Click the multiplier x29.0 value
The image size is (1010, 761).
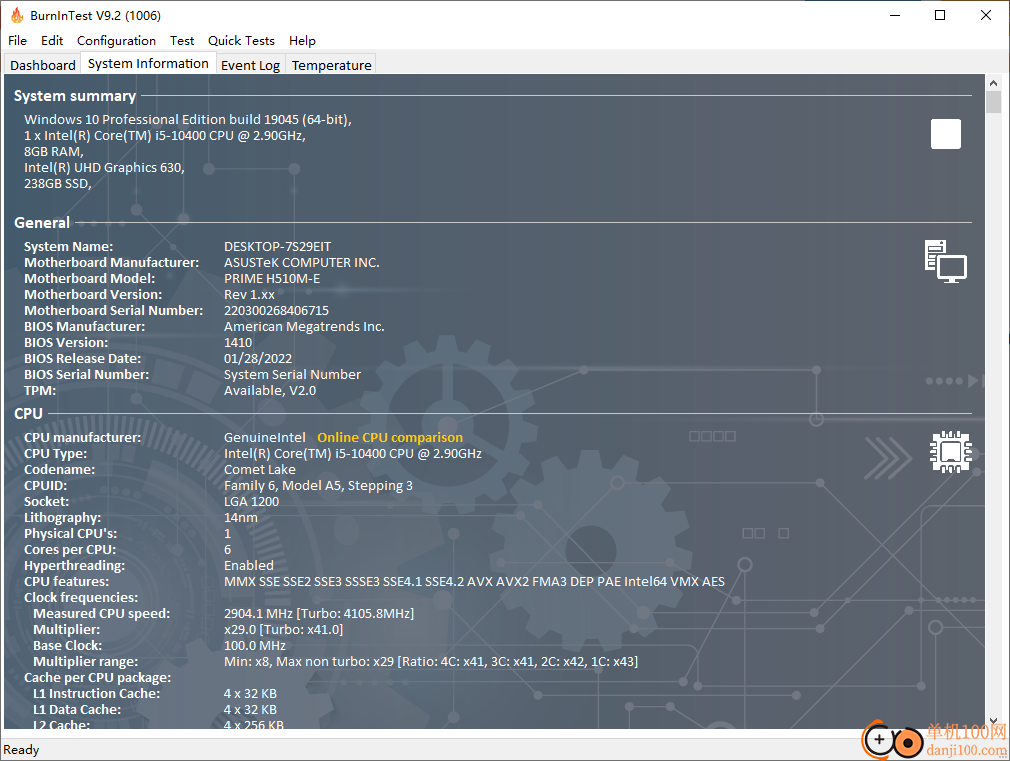283,630
